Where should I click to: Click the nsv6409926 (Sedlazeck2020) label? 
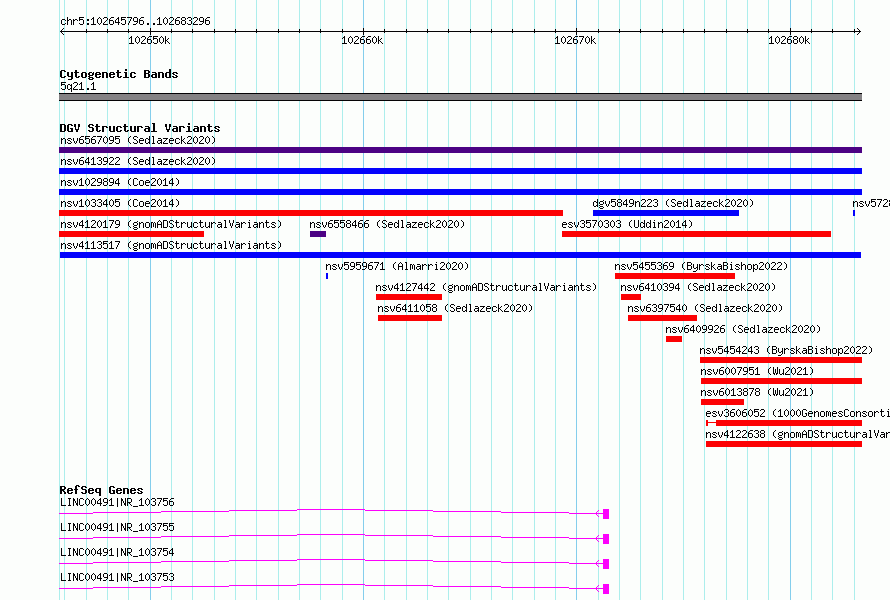coord(743,329)
